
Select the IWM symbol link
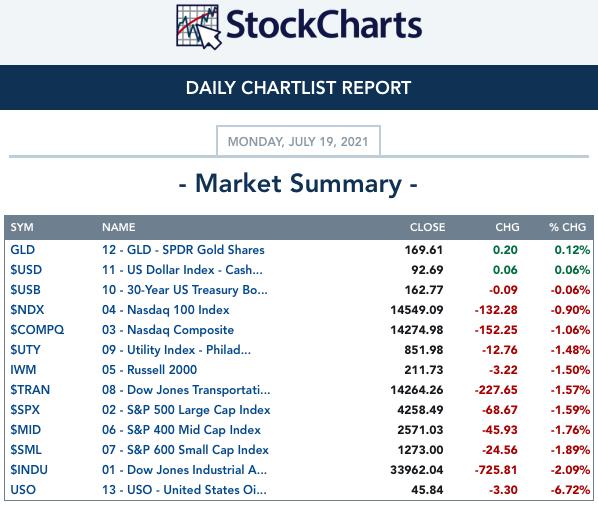pyautogui.click(x=23, y=369)
